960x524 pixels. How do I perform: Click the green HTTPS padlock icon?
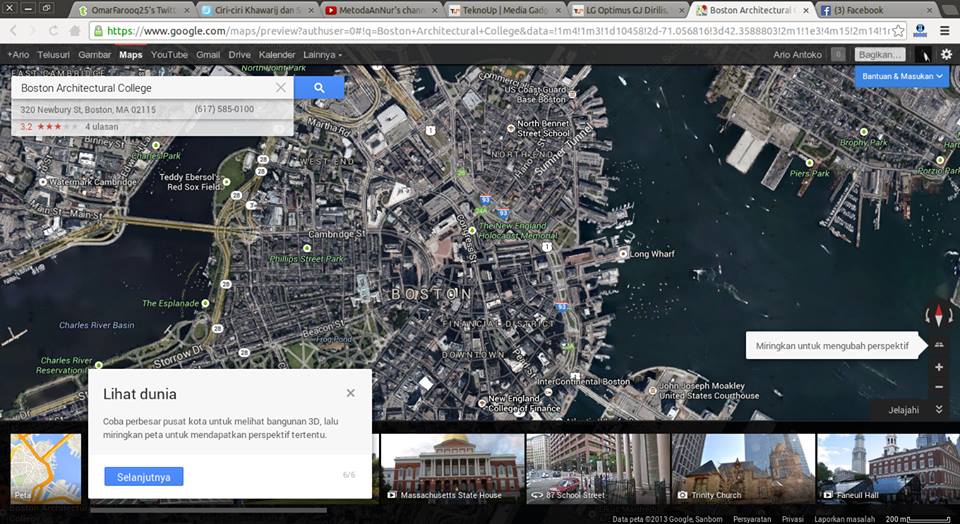98,31
